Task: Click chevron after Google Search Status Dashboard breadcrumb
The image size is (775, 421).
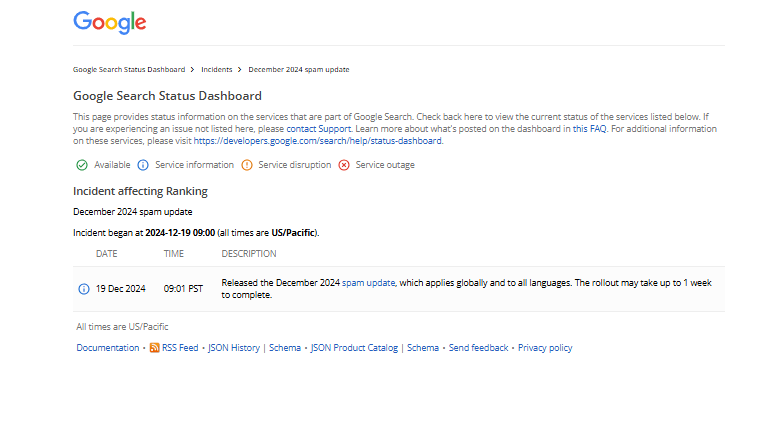Action: tap(192, 70)
